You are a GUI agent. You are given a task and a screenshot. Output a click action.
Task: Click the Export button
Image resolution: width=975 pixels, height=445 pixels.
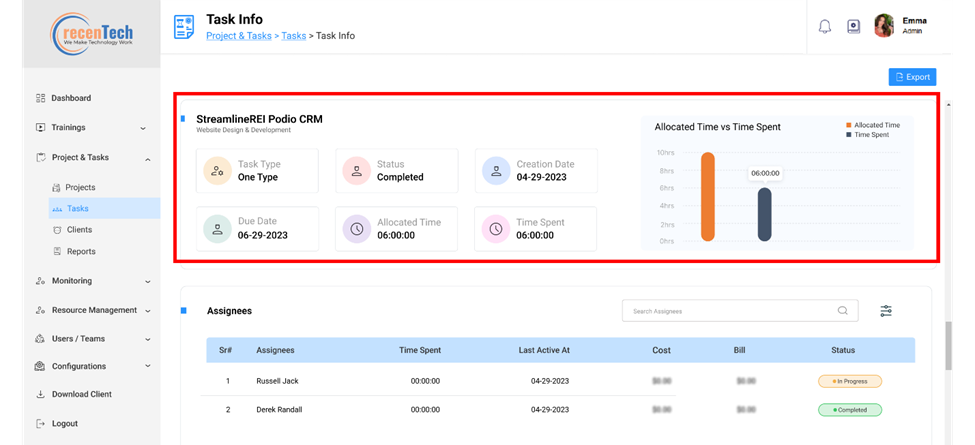point(912,77)
